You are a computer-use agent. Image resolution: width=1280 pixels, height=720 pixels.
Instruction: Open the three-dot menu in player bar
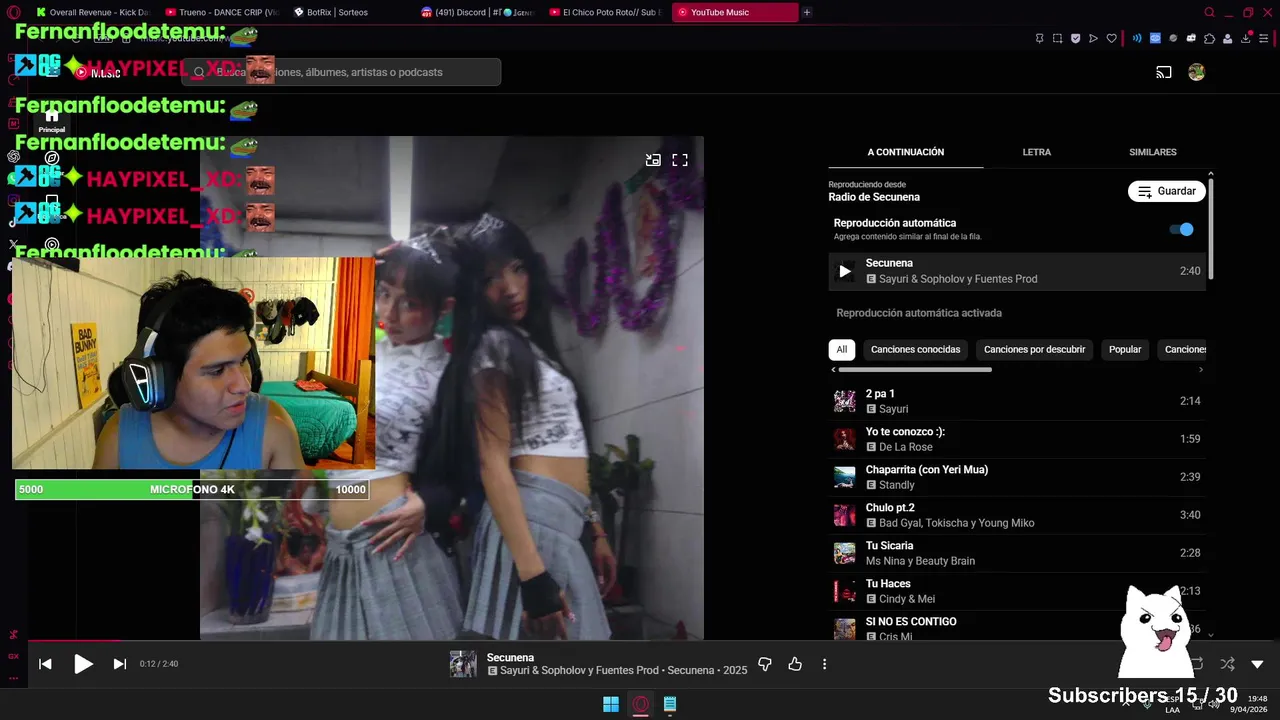(x=824, y=664)
